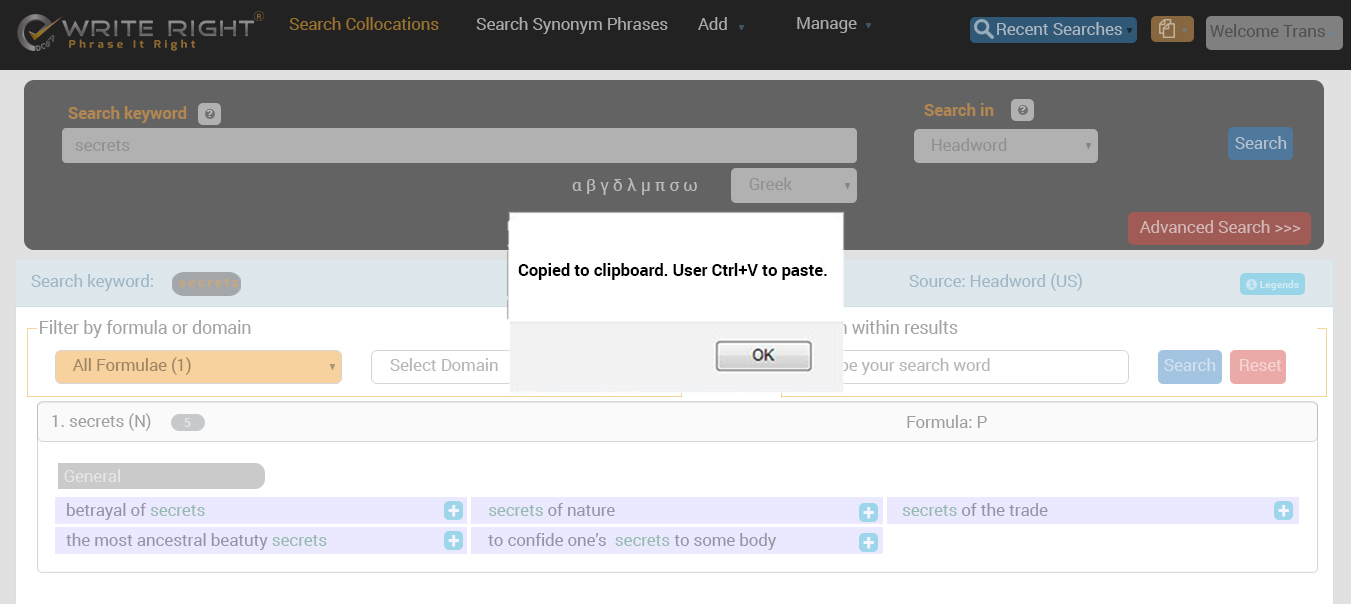Click the search keyword input field
Image resolution: width=1351 pixels, height=604 pixels.
pyautogui.click(x=459, y=146)
